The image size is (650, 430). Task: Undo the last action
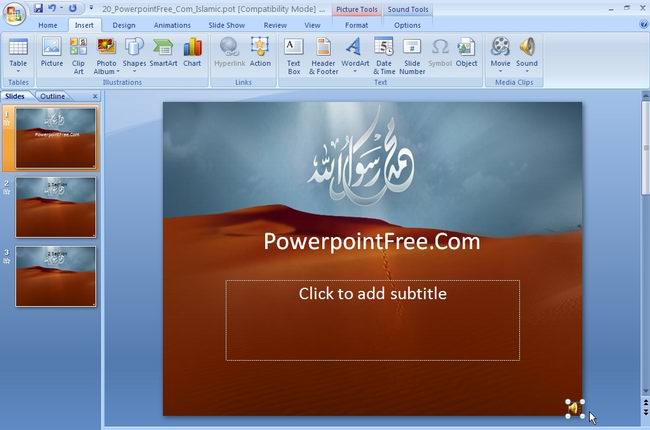pyautogui.click(x=52, y=8)
